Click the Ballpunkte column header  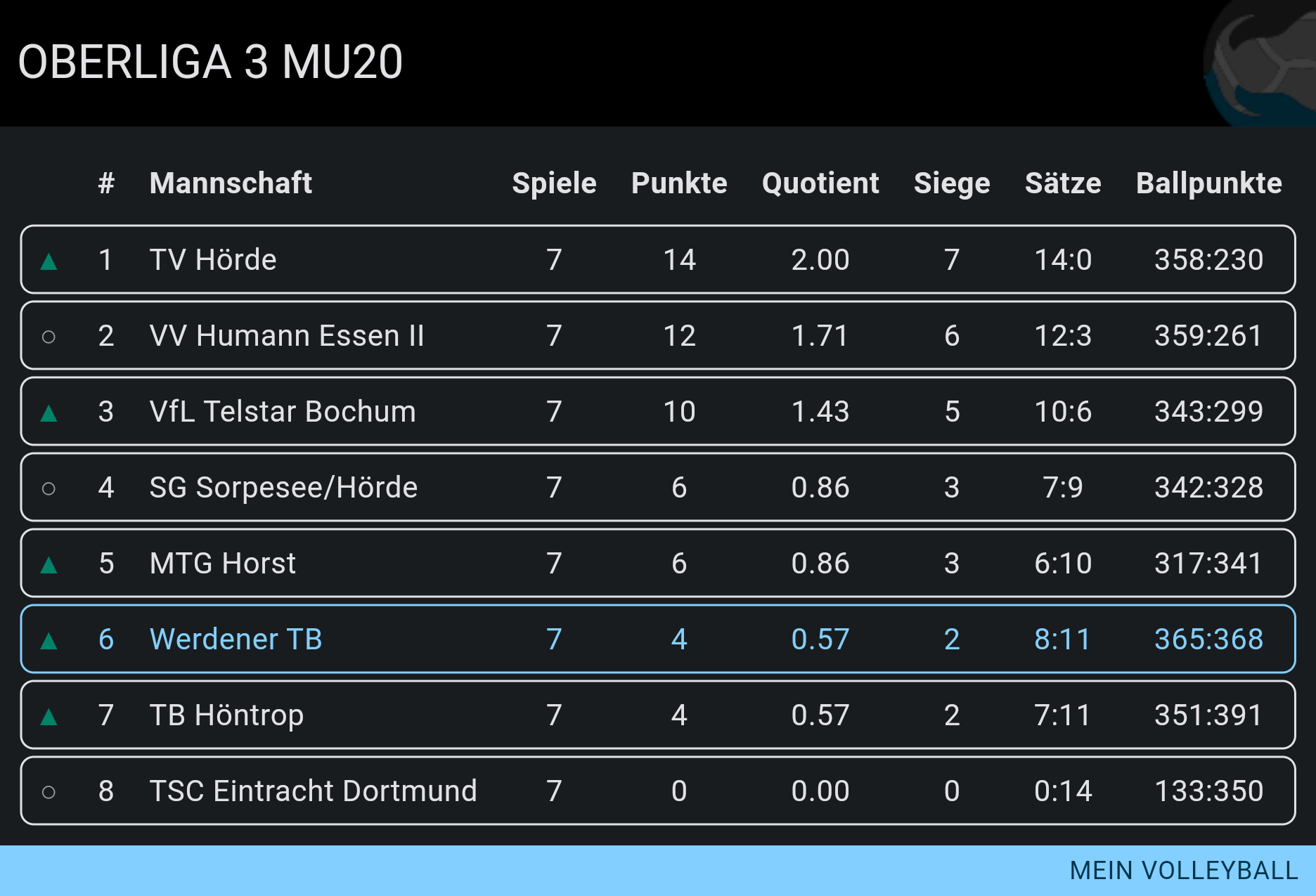(x=1209, y=183)
